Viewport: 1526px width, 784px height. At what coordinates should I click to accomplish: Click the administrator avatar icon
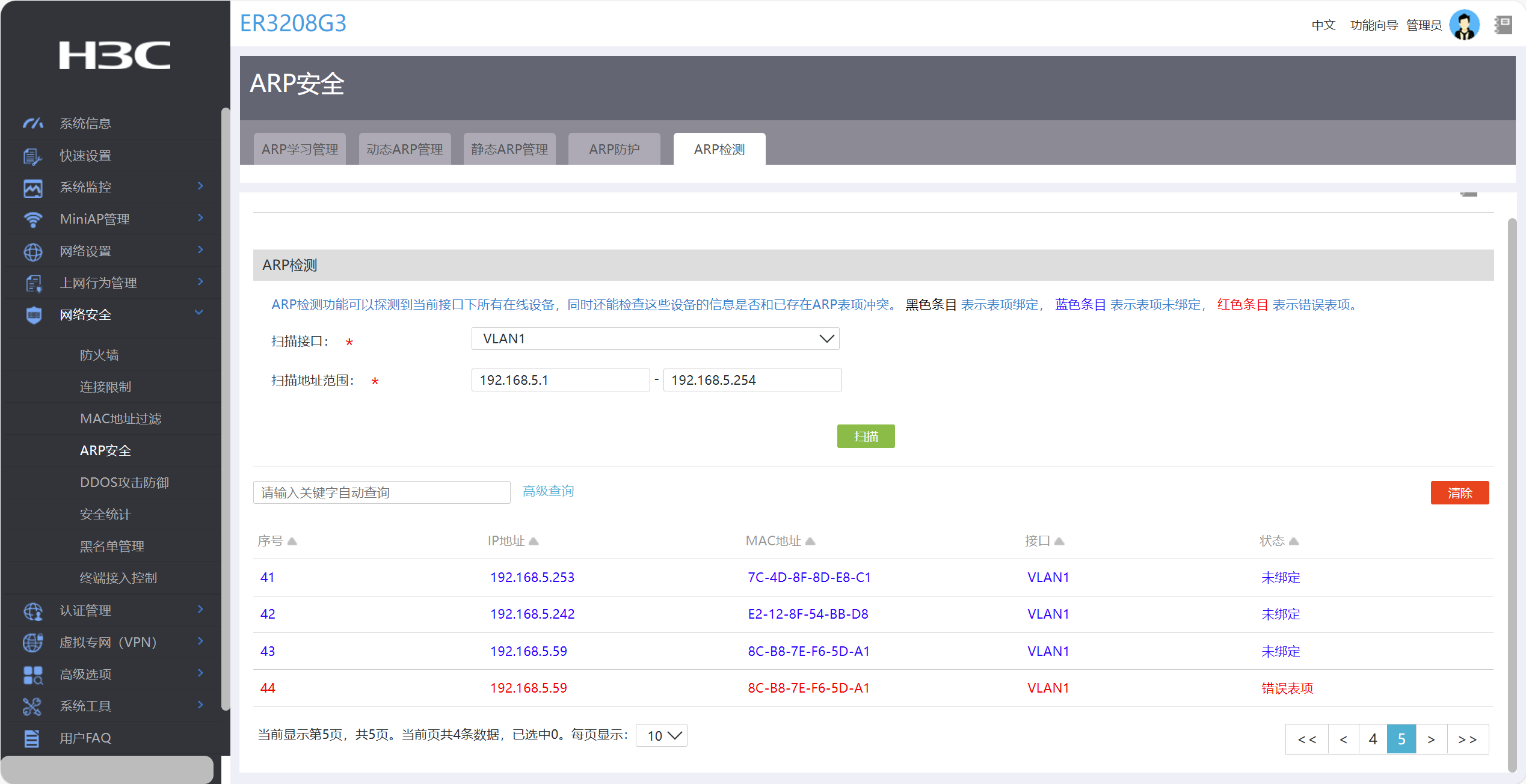(1463, 25)
